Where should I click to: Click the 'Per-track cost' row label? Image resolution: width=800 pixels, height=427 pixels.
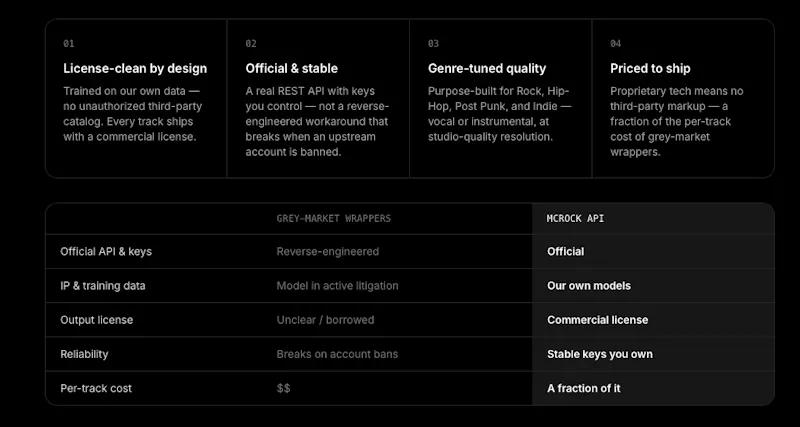point(96,388)
